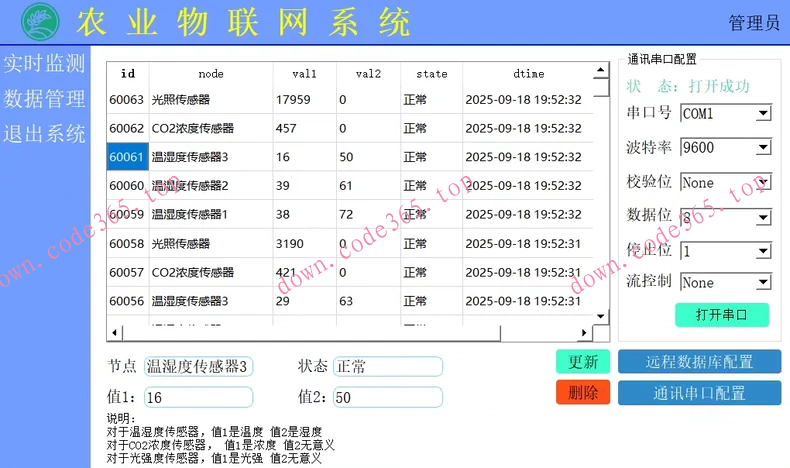Click the horizontal scrollbar thumb

311,332
